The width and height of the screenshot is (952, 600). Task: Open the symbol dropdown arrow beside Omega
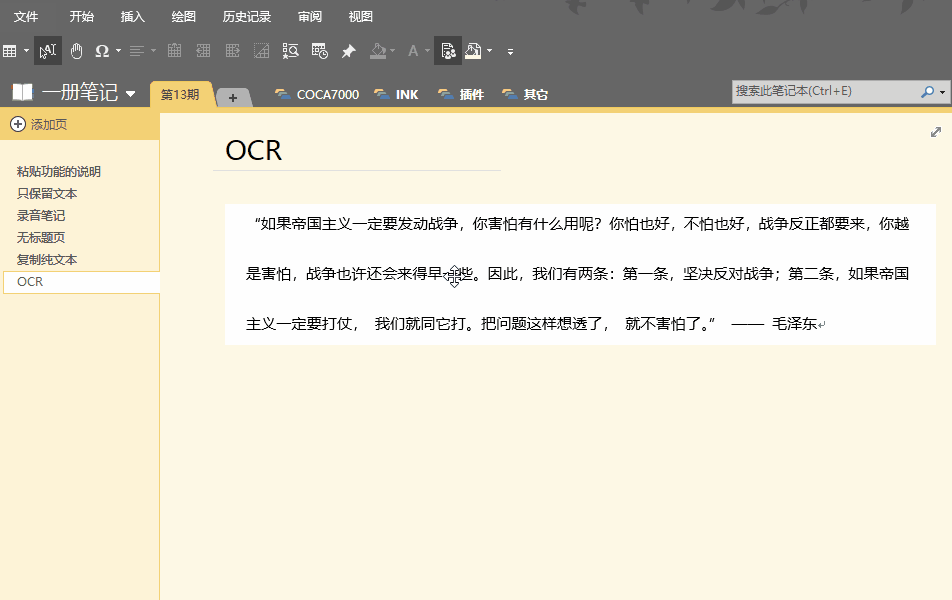click(x=118, y=51)
